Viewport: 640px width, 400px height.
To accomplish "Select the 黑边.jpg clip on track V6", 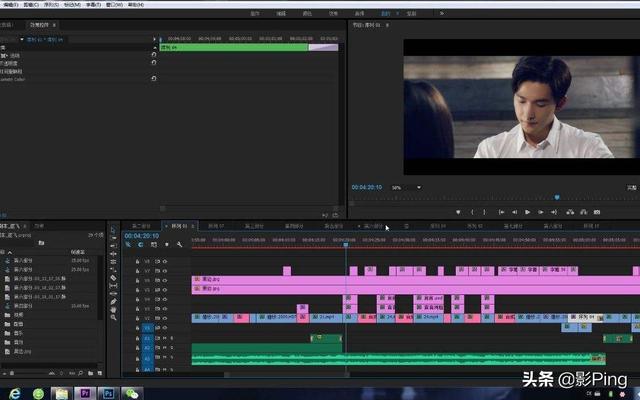I will (x=416, y=280).
